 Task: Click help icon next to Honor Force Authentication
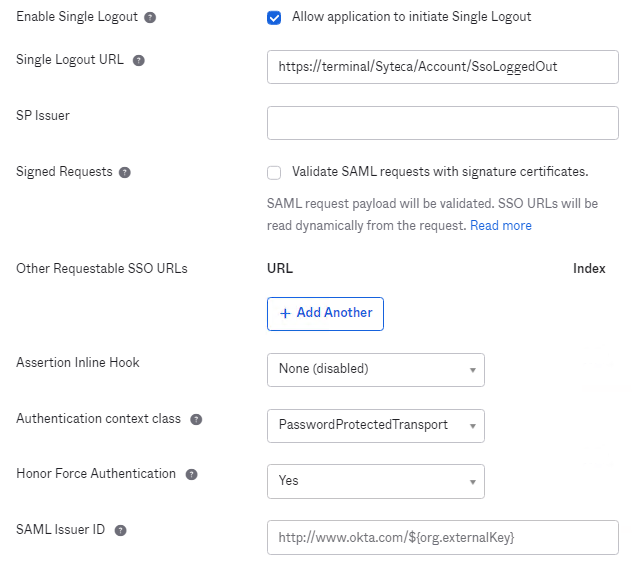[x=191, y=474]
